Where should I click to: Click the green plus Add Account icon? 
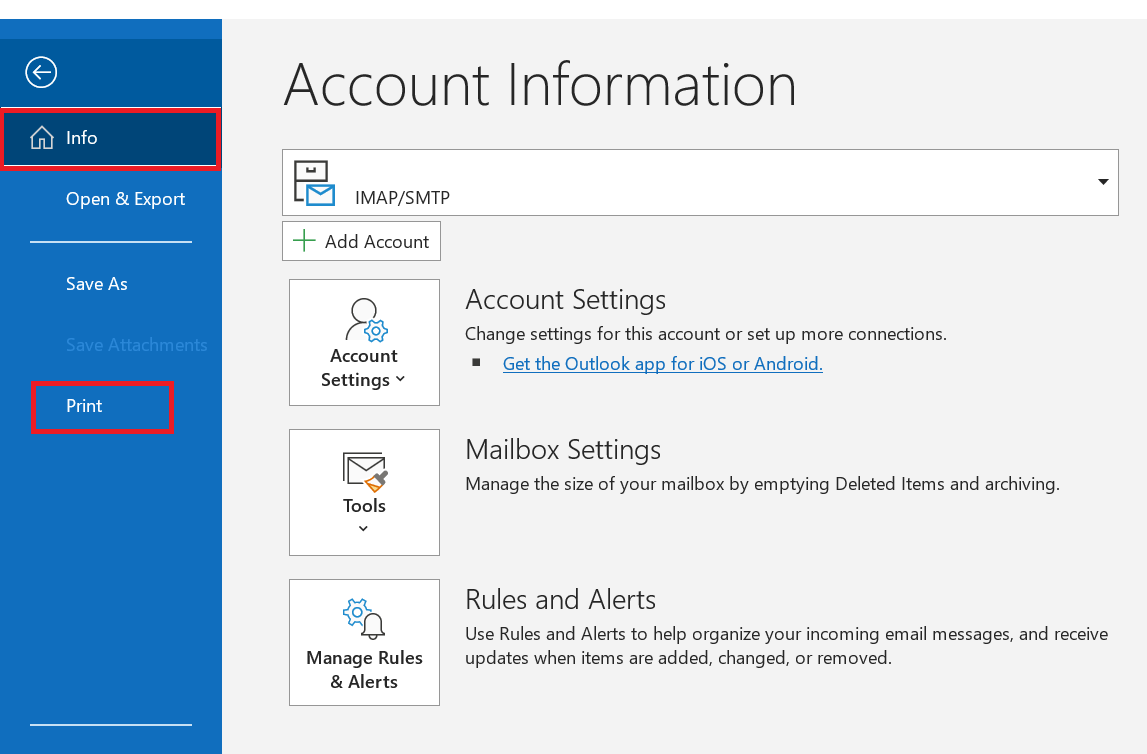click(304, 241)
